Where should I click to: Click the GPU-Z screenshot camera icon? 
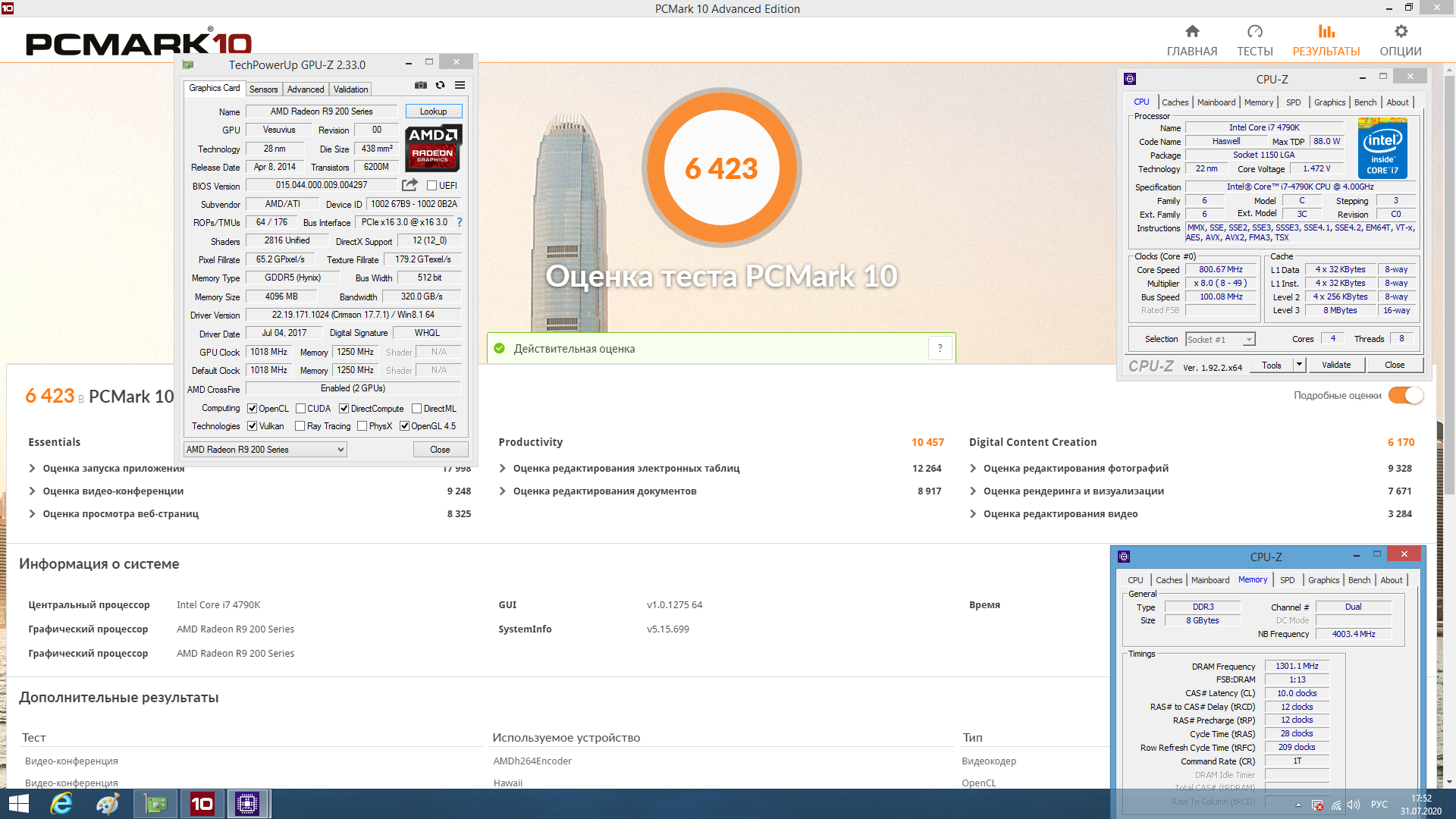(421, 85)
